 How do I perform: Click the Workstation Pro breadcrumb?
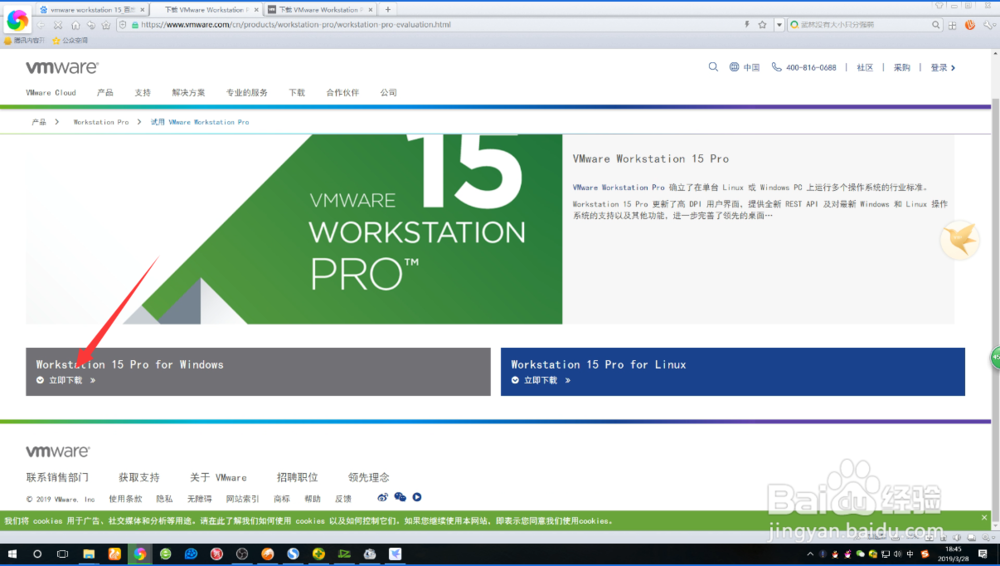click(101, 122)
